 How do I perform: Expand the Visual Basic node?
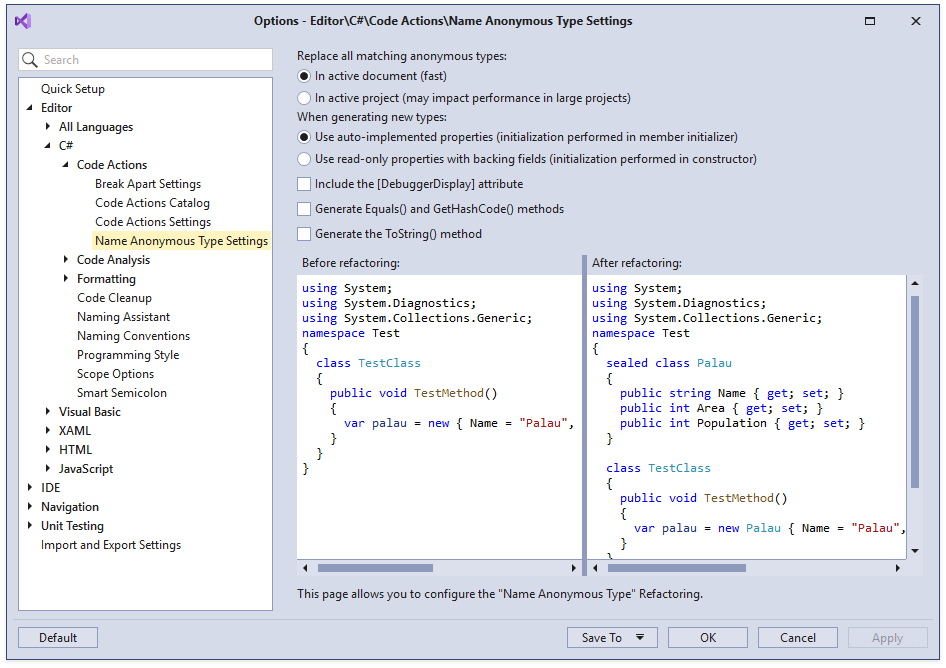[x=48, y=412]
